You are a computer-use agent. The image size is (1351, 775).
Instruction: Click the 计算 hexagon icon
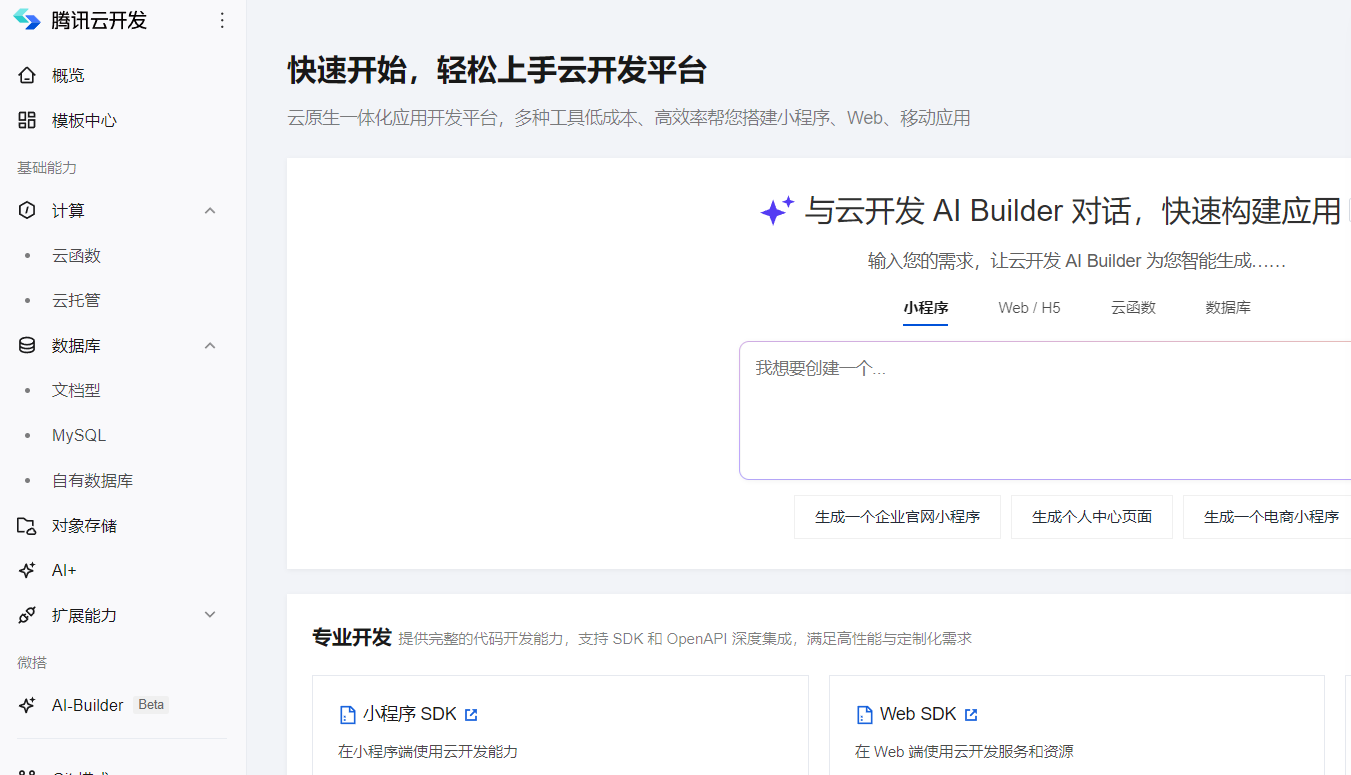[27, 210]
